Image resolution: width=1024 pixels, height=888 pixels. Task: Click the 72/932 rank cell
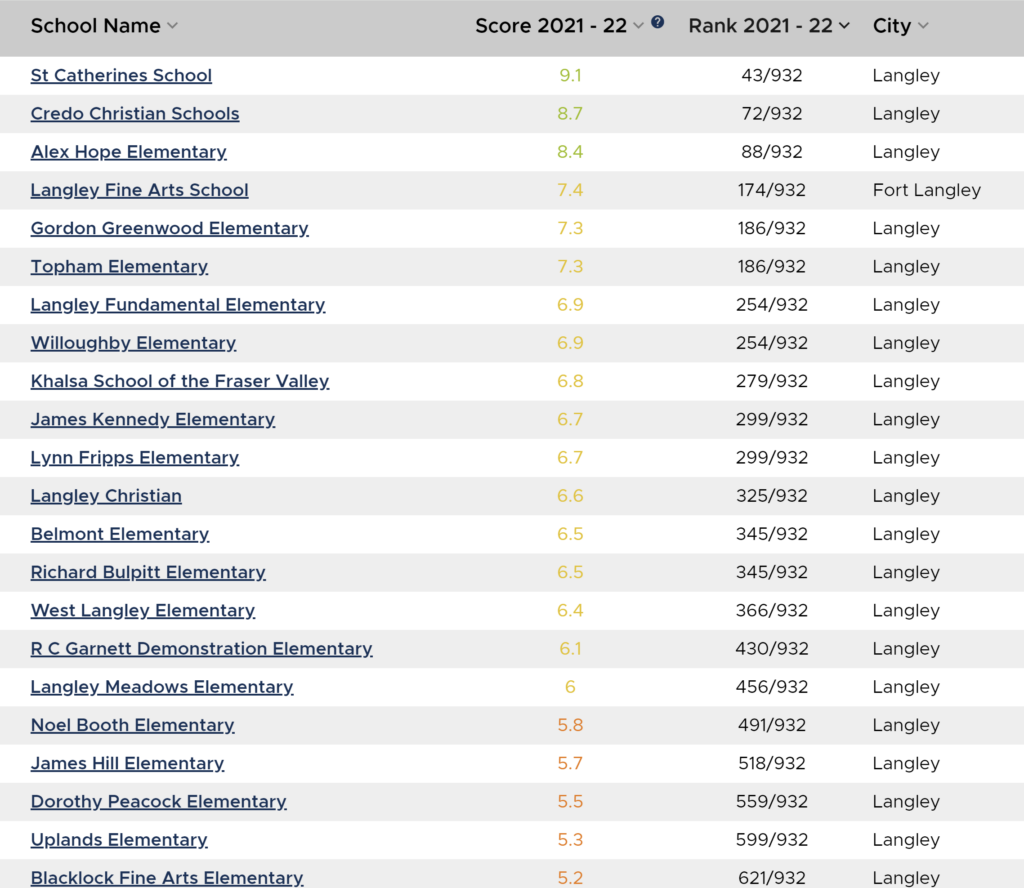tap(772, 114)
